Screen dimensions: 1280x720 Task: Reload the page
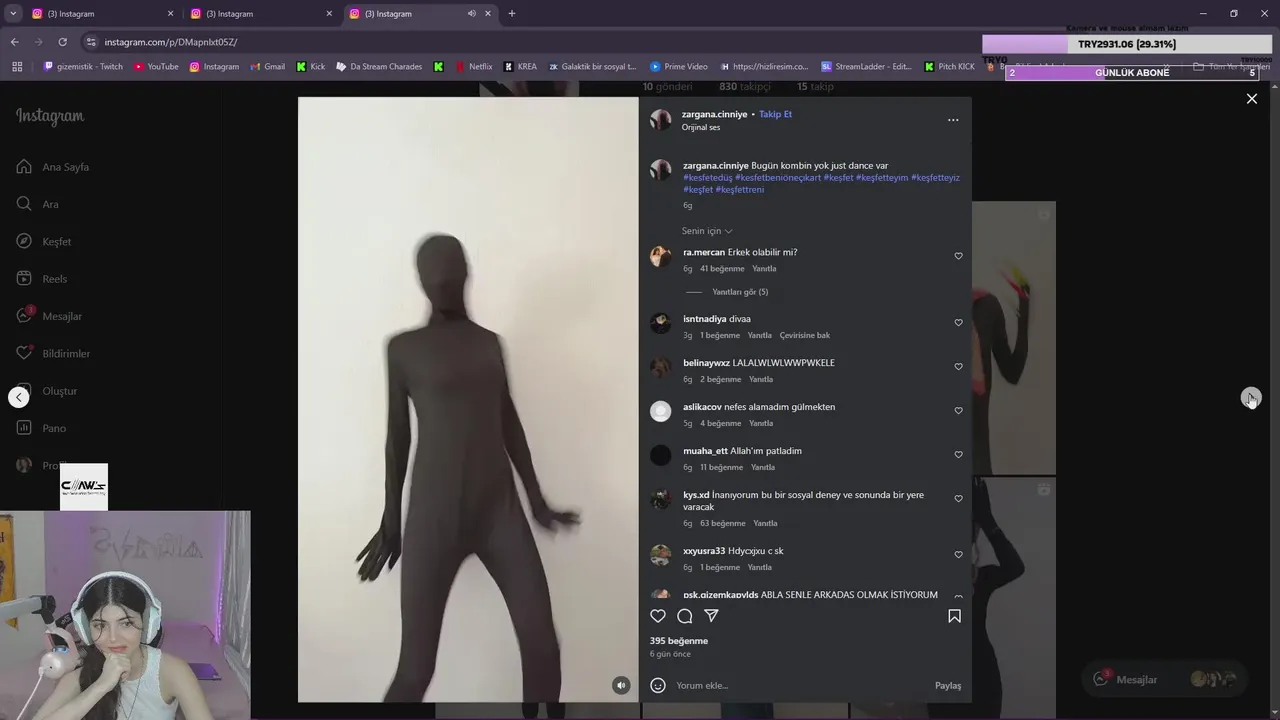click(62, 42)
